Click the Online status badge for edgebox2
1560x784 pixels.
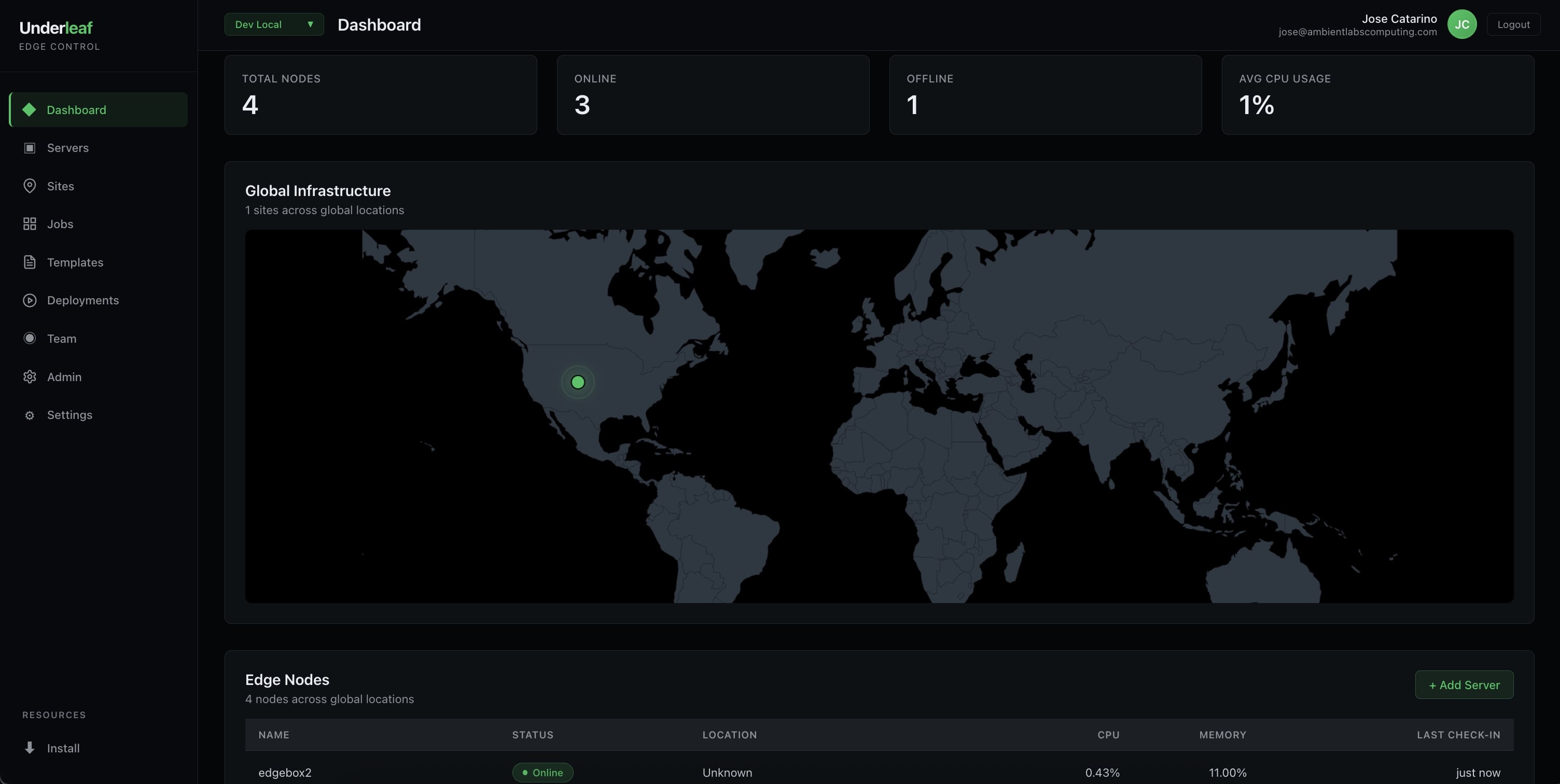point(542,773)
